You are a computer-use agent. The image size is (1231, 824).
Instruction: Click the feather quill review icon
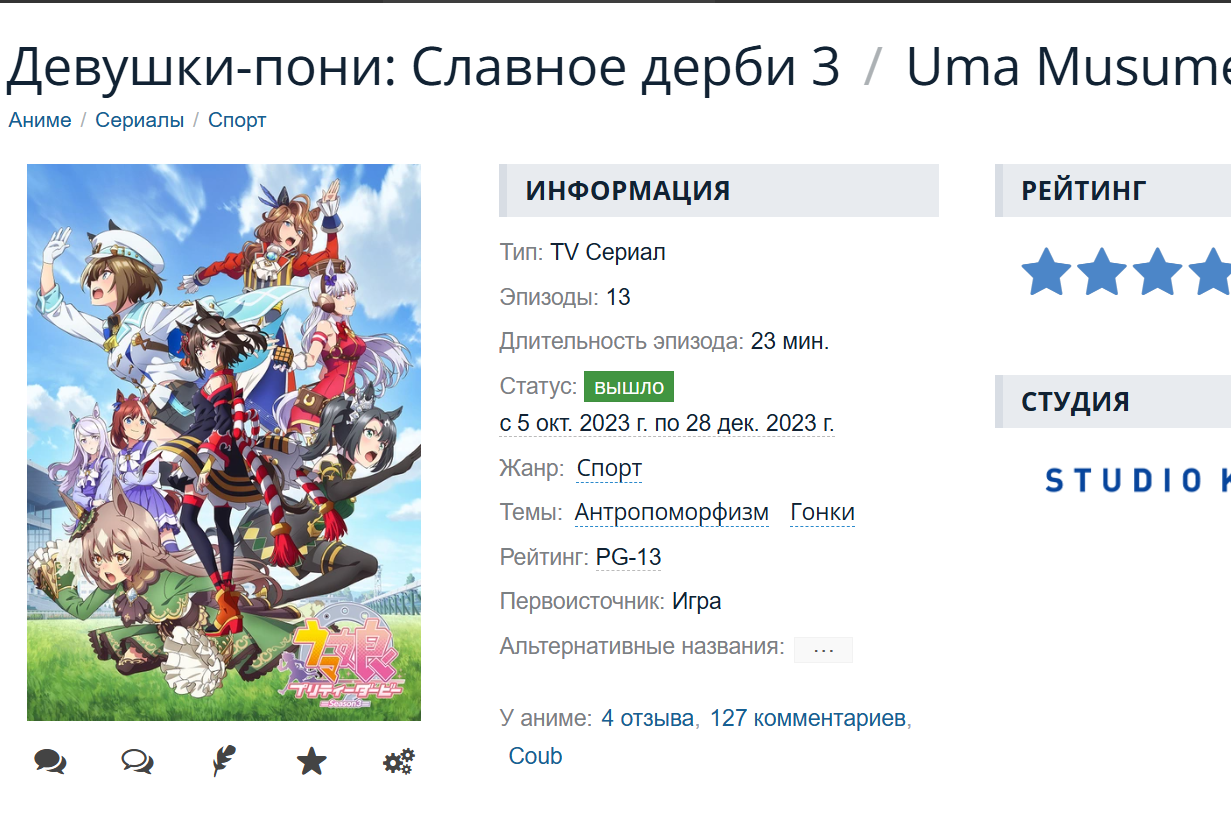[x=224, y=762]
